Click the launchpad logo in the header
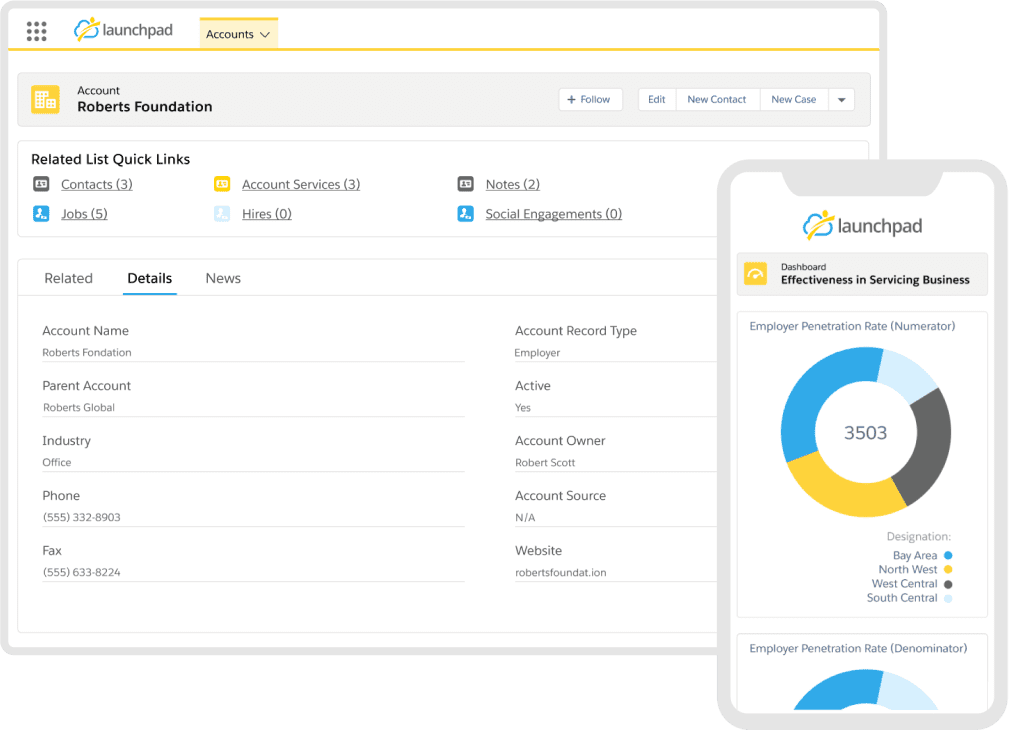This screenshot has height=730, width=1009. (124, 30)
